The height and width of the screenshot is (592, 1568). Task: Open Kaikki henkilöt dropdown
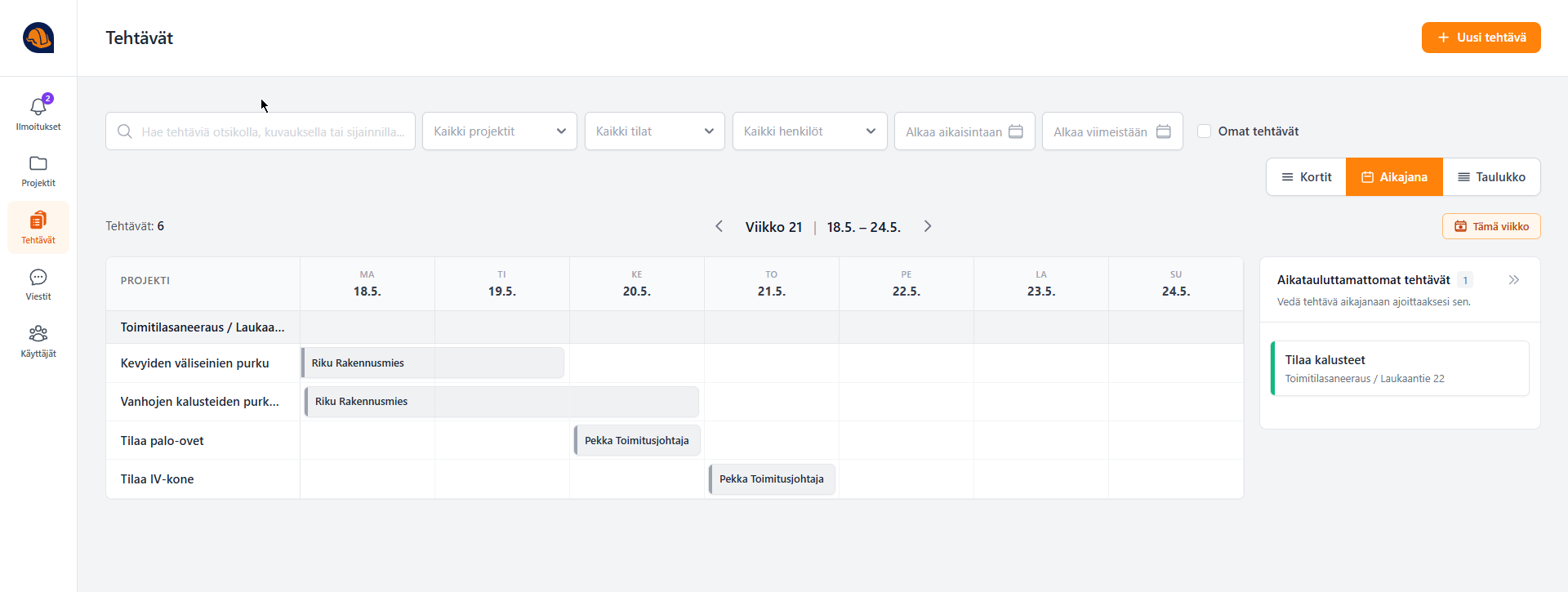pyautogui.click(x=810, y=131)
